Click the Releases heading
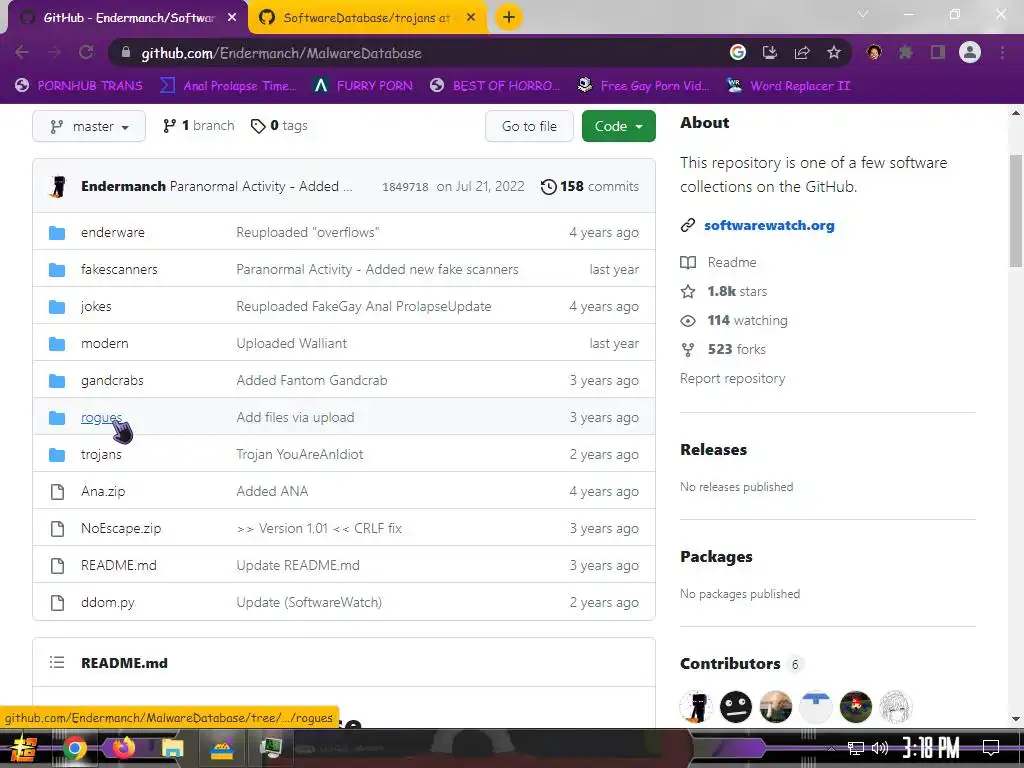The height and width of the screenshot is (768, 1024). click(713, 449)
